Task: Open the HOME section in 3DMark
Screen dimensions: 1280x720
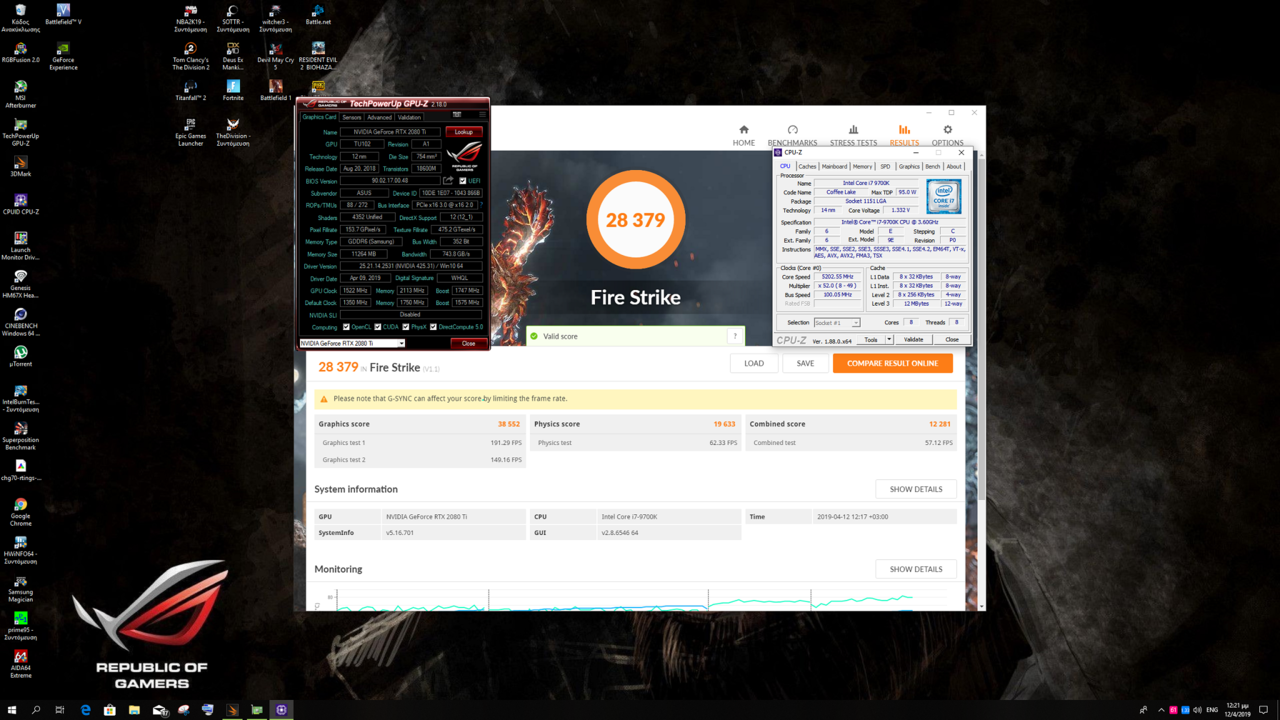Action: (x=743, y=135)
